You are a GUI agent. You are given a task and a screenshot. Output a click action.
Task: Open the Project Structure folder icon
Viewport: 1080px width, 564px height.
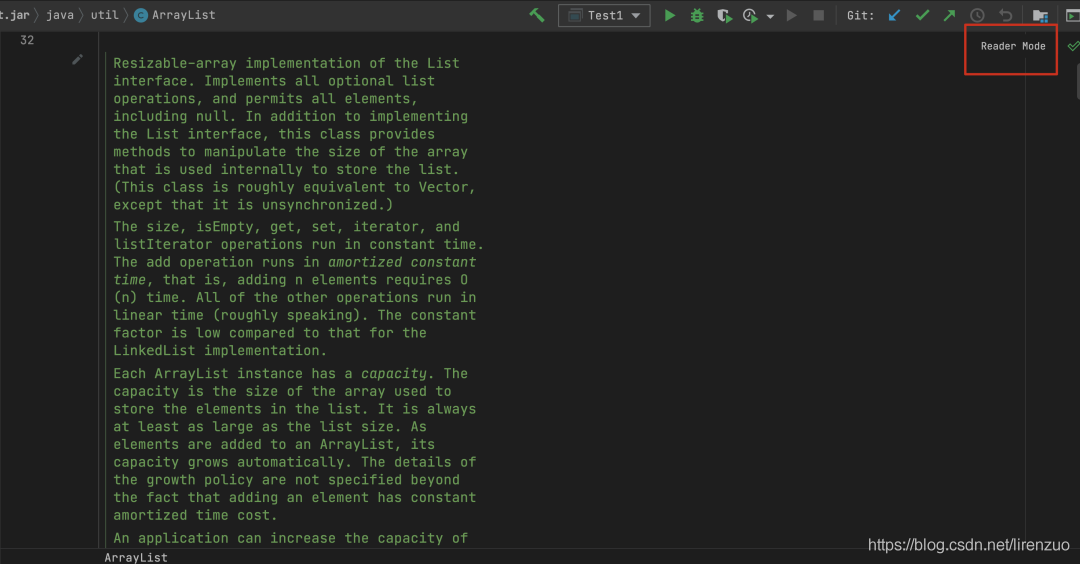click(1040, 15)
